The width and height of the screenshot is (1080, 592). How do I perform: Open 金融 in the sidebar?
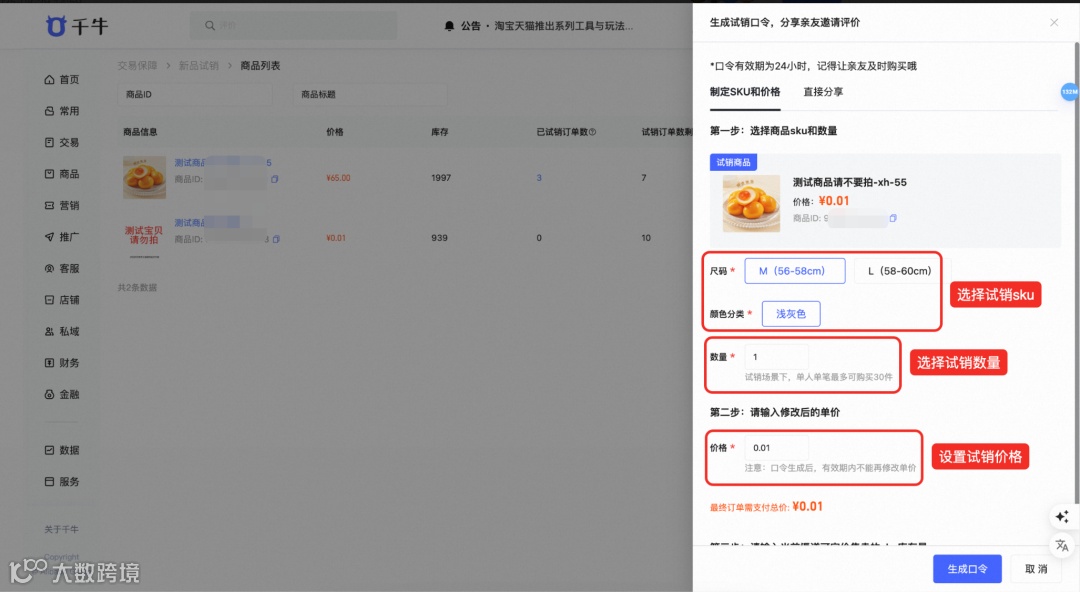(62, 394)
